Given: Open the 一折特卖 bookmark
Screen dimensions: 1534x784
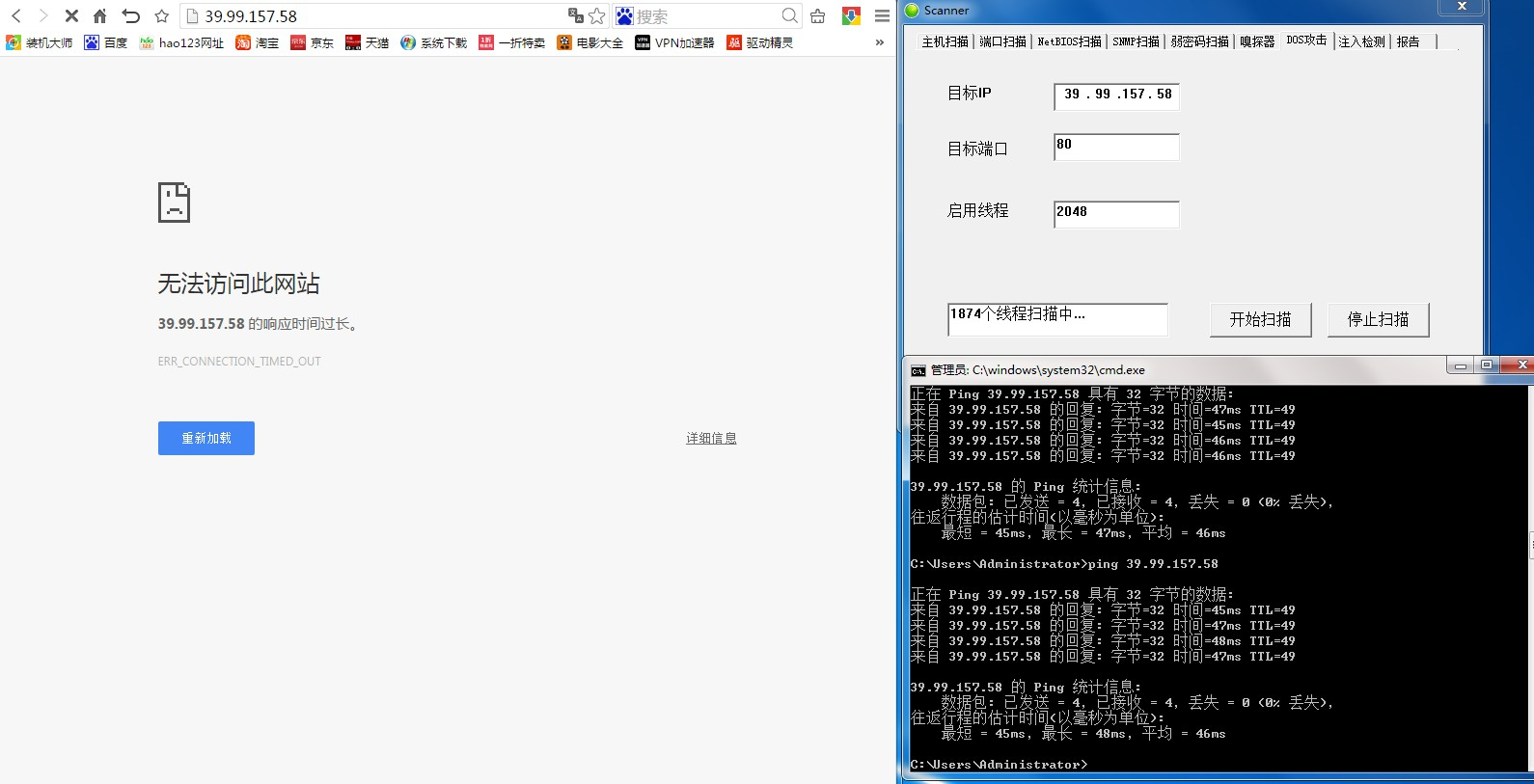Looking at the screenshot, I should (x=512, y=42).
